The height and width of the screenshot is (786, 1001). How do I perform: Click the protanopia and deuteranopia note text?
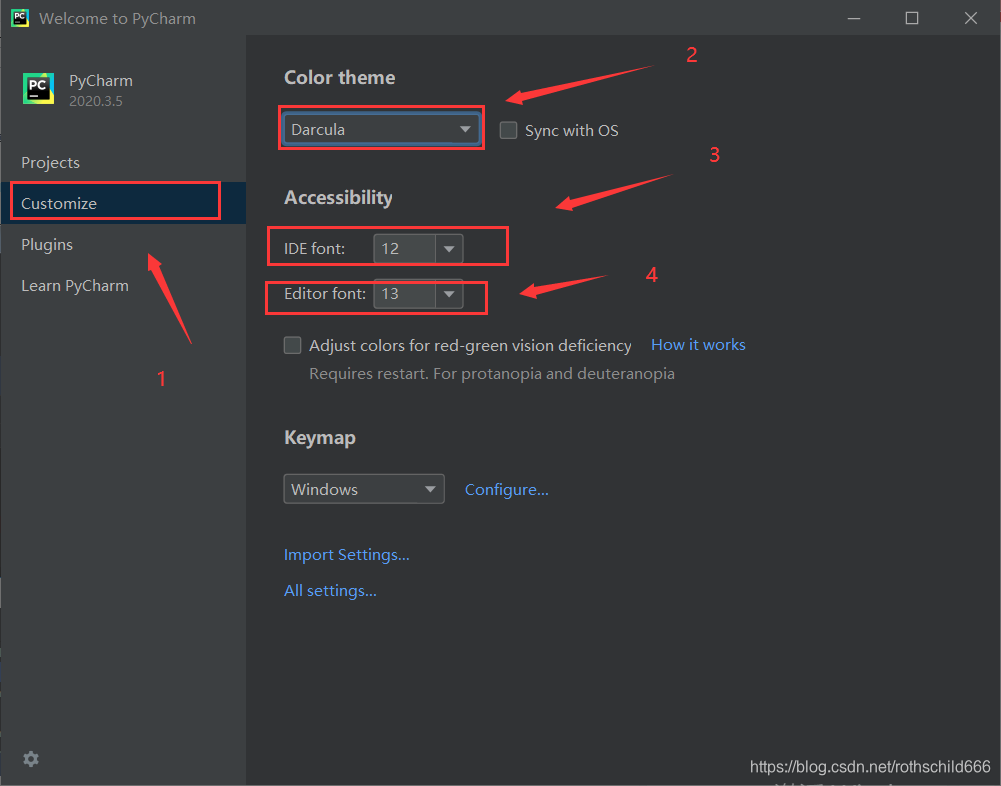coord(492,374)
